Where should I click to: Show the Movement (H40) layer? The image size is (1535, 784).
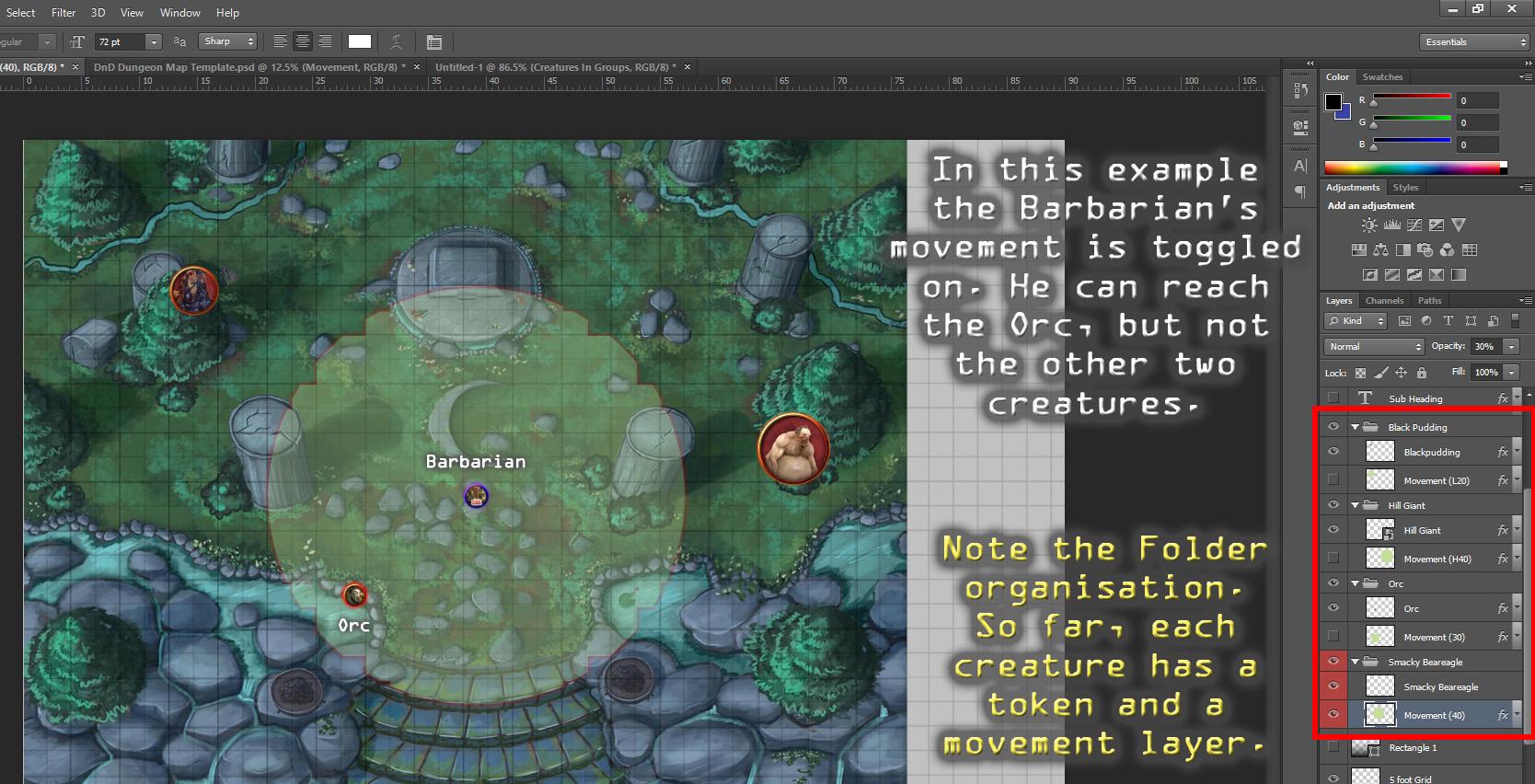coord(1333,558)
